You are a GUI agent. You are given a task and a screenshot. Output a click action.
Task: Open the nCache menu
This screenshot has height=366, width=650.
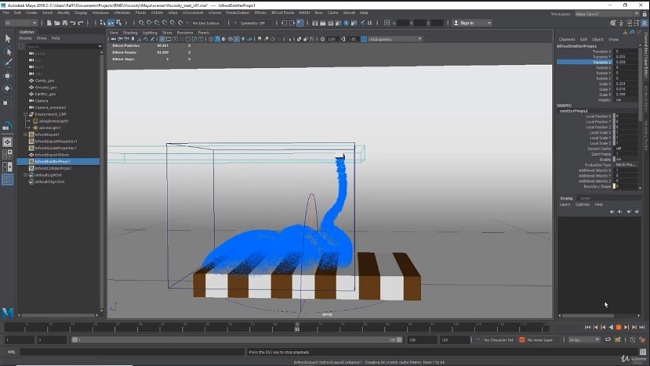click(214, 13)
